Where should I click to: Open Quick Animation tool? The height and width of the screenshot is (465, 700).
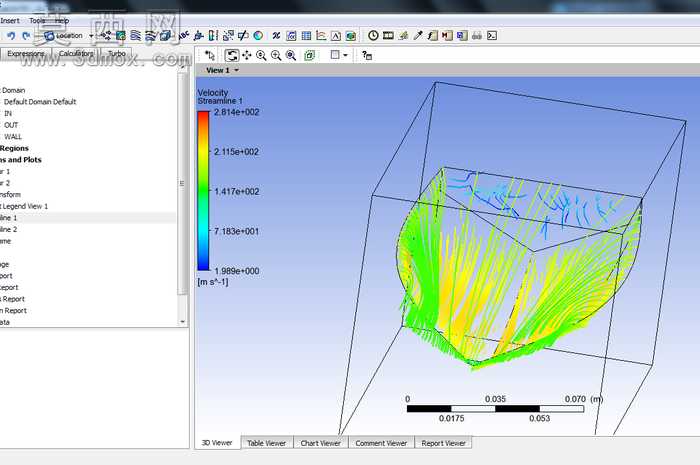[403, 36]
